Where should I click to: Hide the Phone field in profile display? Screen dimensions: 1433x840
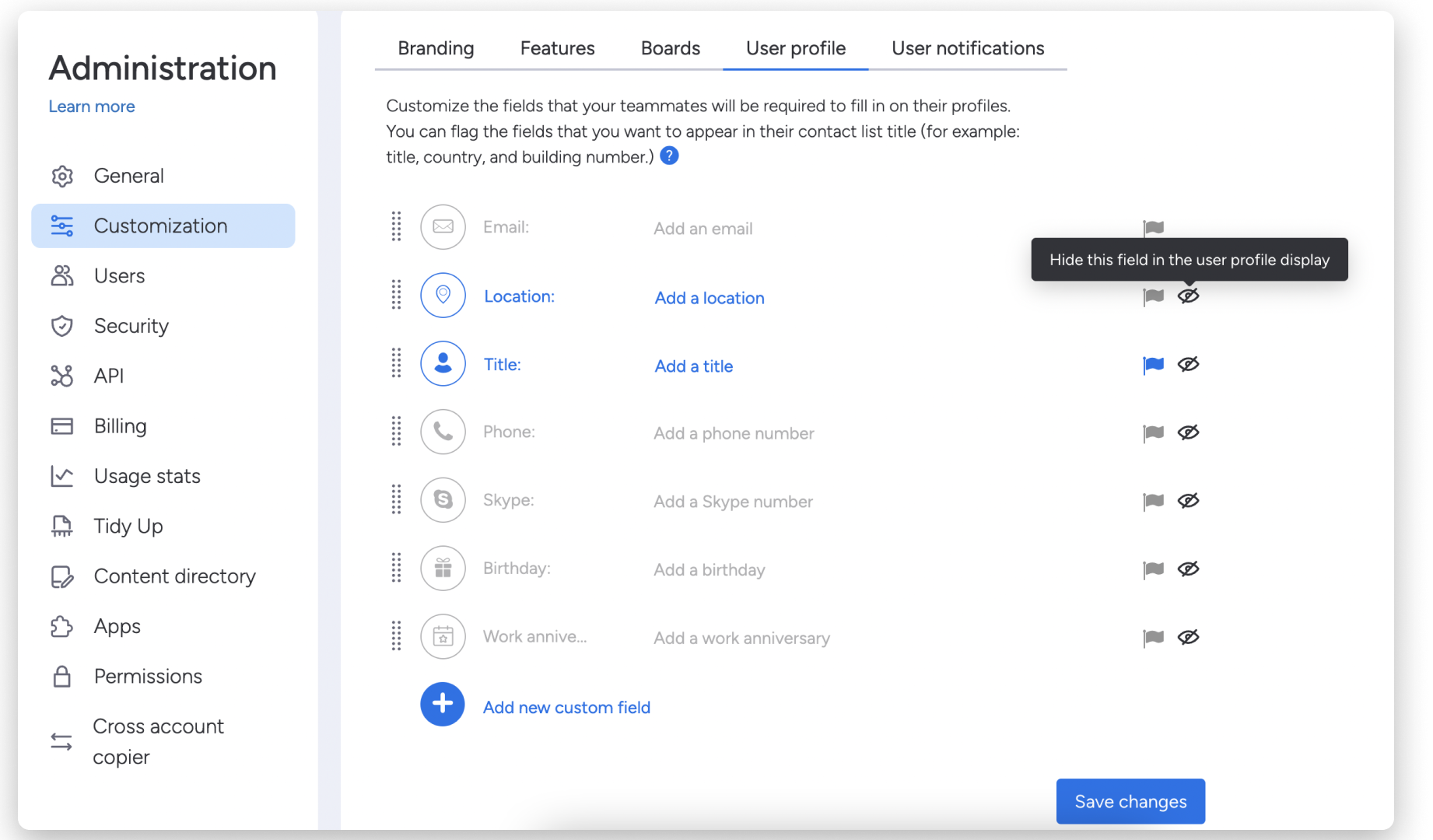[1188, 432]
